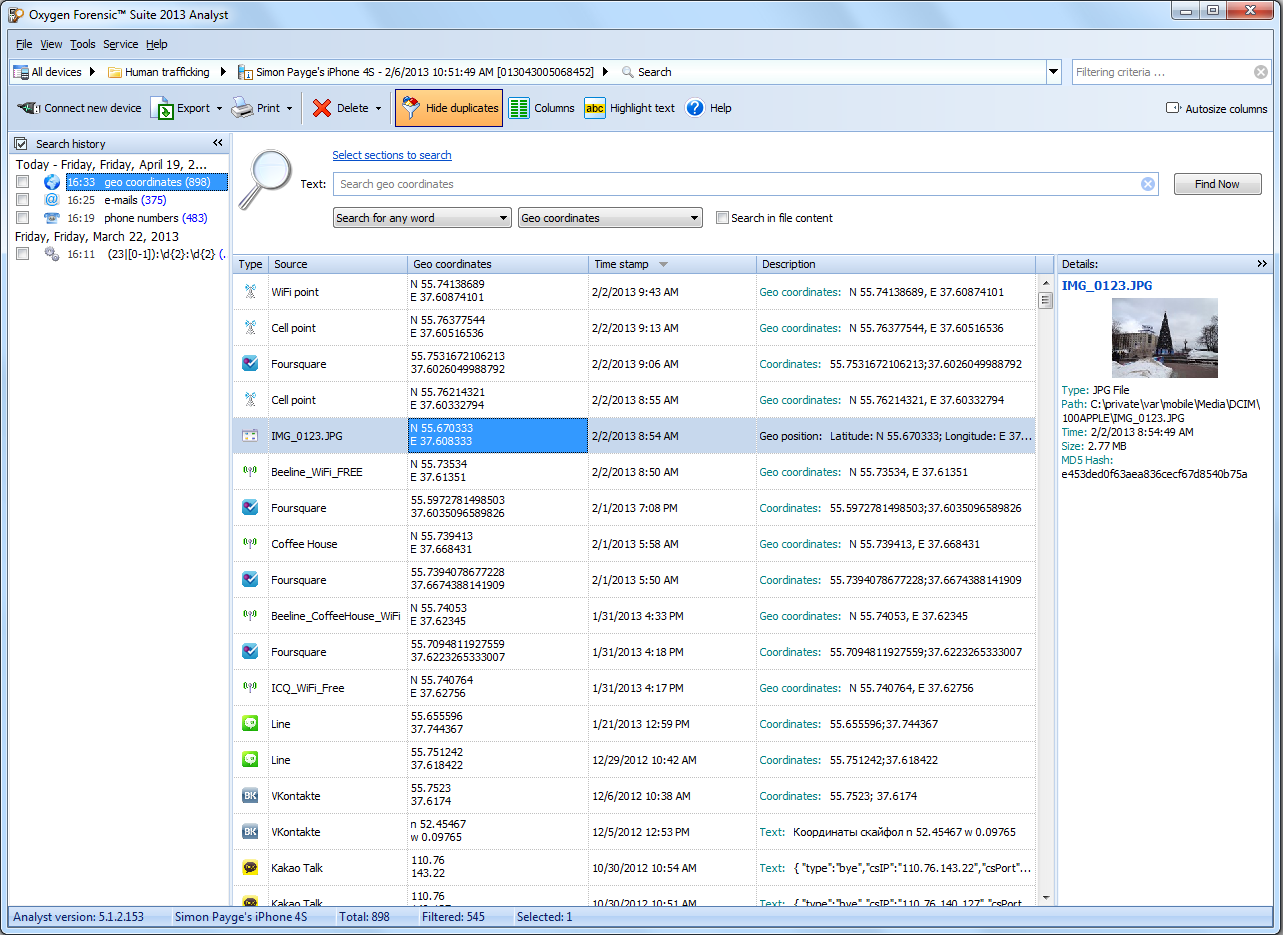Viewport: 1283px width, 935px height.
Task: Click the Kakao Talk icon for 10:54 AM row
Action: [x=250, y=868]
